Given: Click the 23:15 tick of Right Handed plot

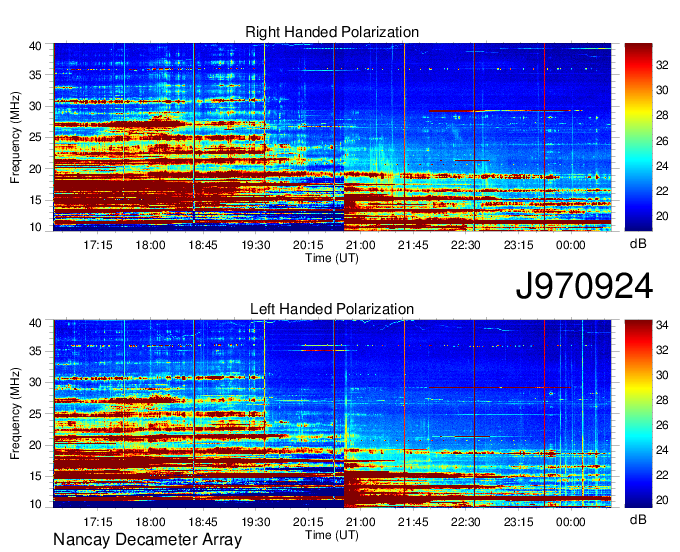Looking at the screenshot, I should click(x=519, y=245).
